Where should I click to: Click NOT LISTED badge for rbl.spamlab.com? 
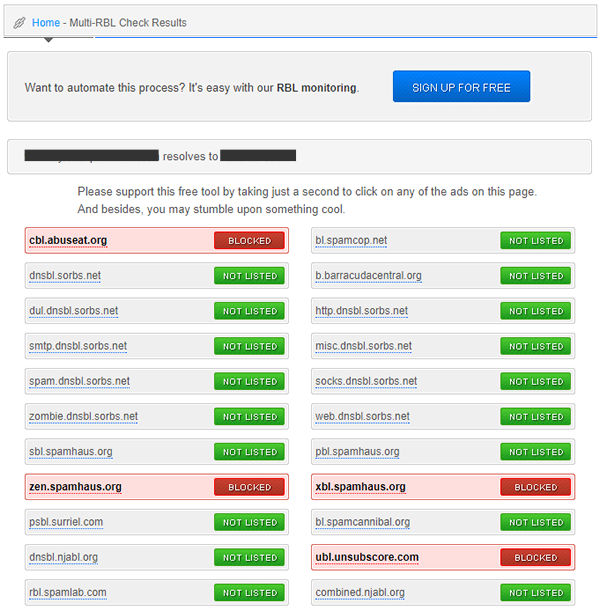(249, 593)
